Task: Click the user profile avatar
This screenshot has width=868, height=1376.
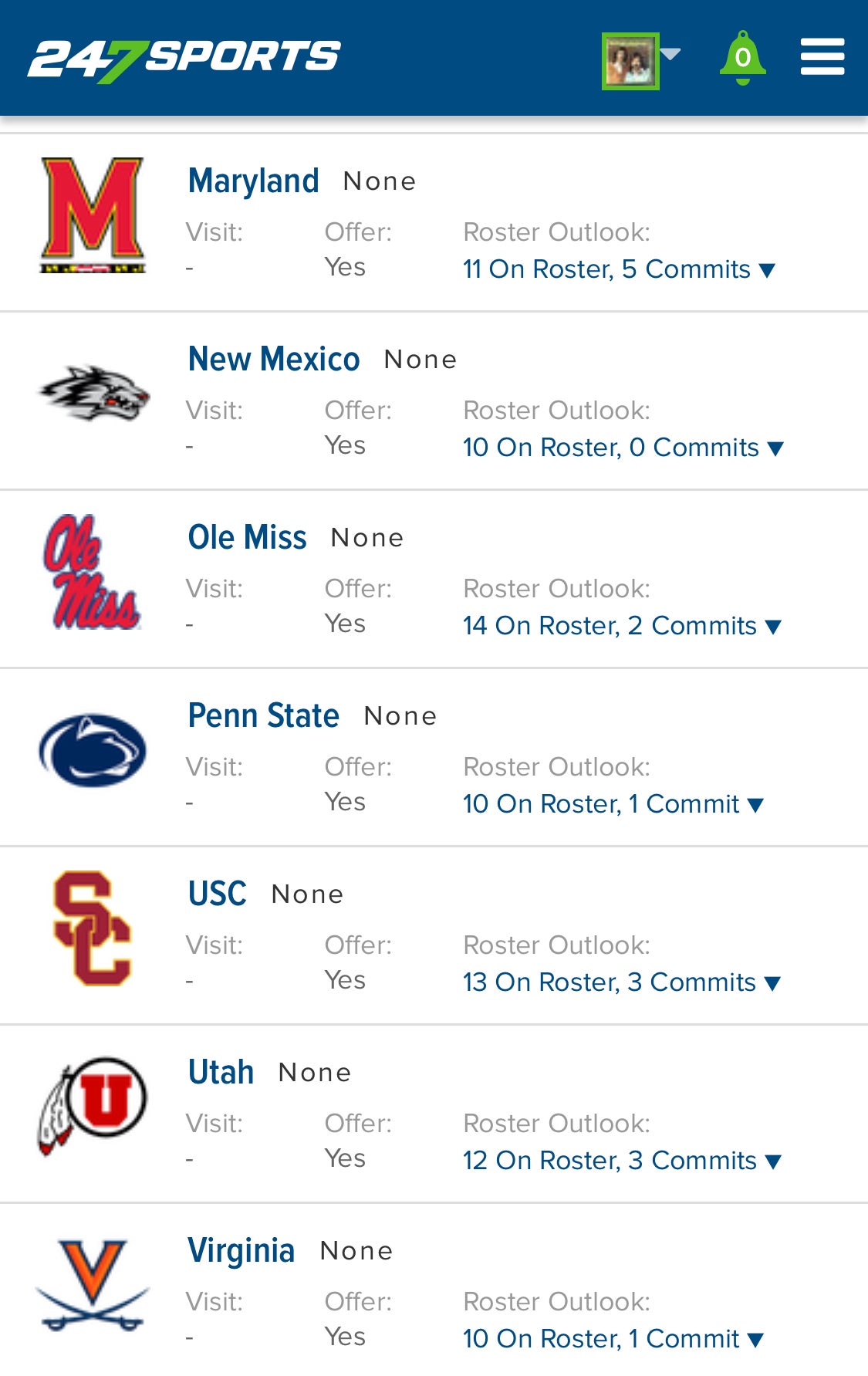Action: pos(630,61)
